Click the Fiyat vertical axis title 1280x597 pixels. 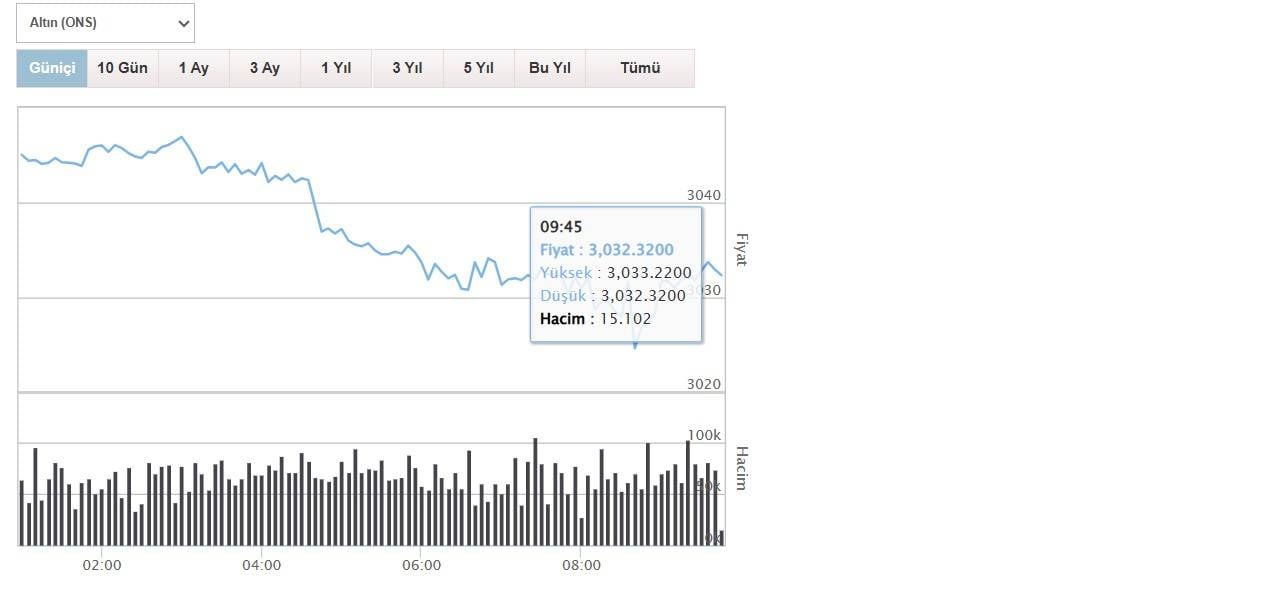[741, 249]
